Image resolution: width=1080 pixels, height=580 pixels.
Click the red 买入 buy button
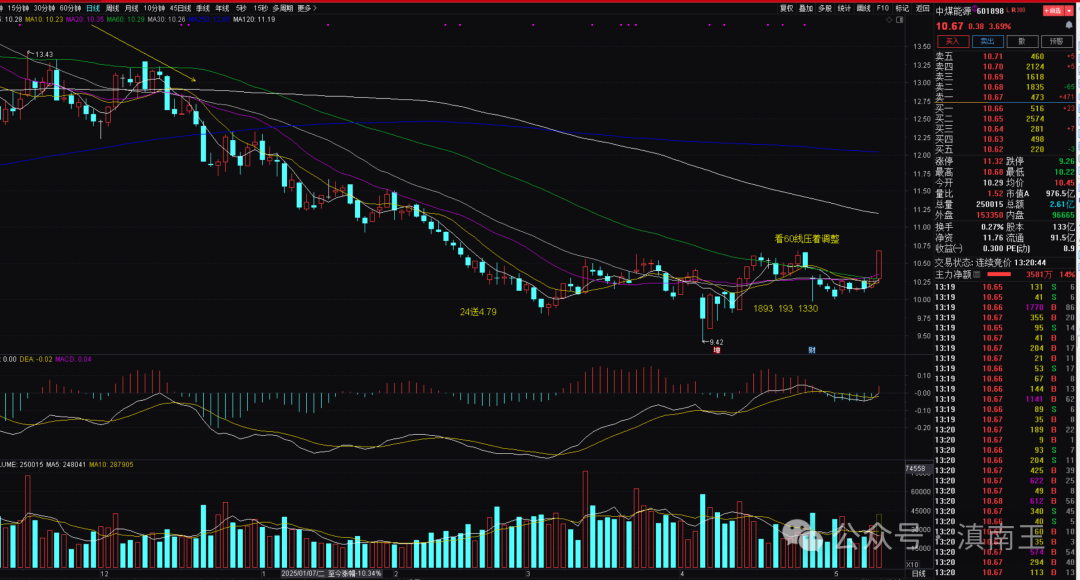[x=953, y=41]
